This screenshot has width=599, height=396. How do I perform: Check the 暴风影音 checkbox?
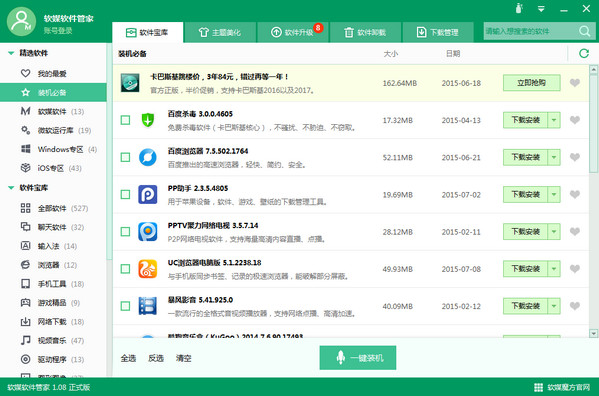pyautogui.click(x=125, y=306)
